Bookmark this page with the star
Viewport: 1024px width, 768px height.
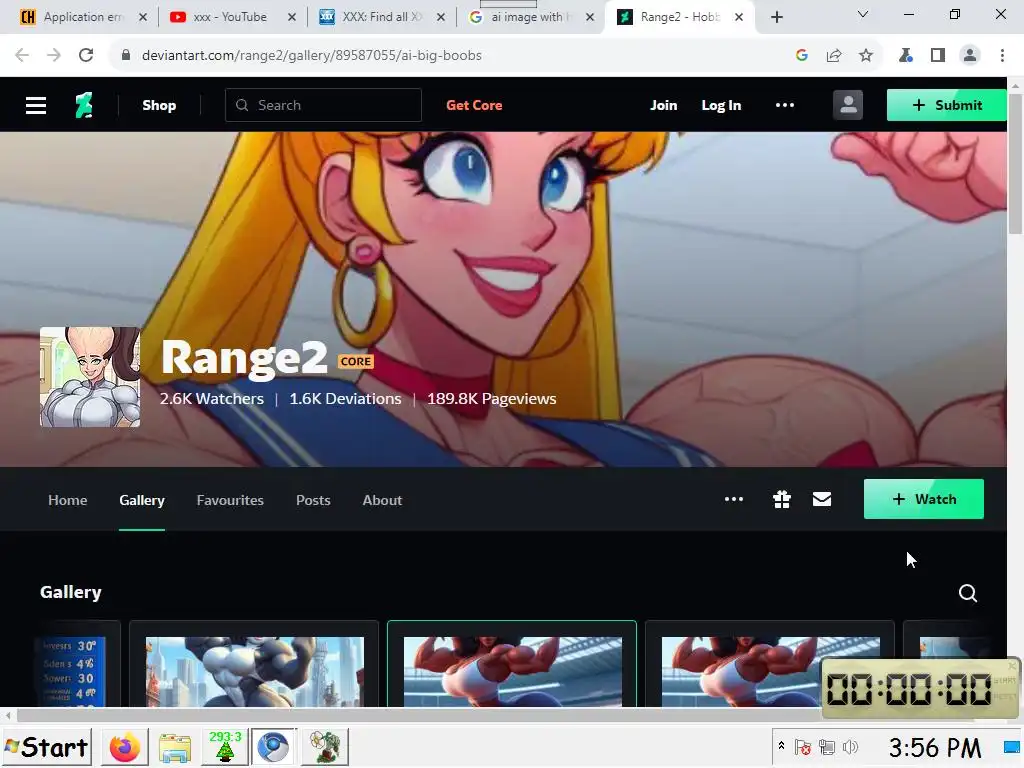(x=866, y=56)
